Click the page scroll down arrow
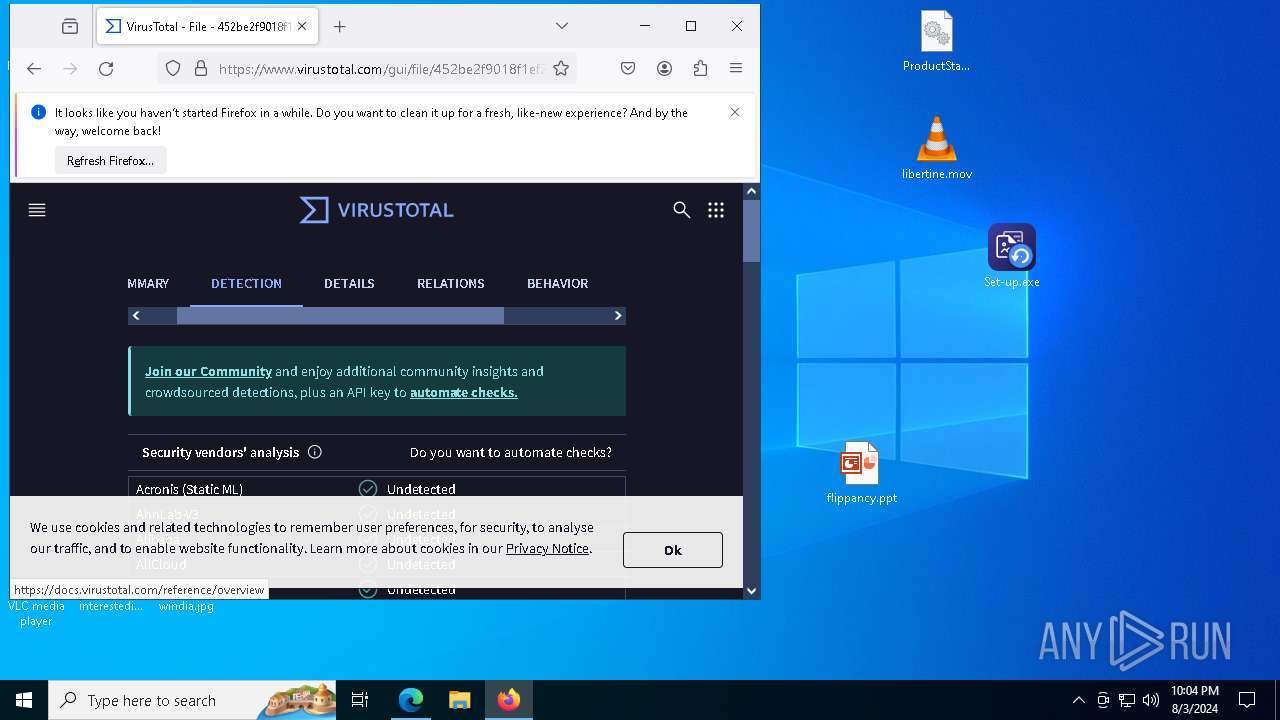Screen dimensions: 1280x720 pos(752,591)
